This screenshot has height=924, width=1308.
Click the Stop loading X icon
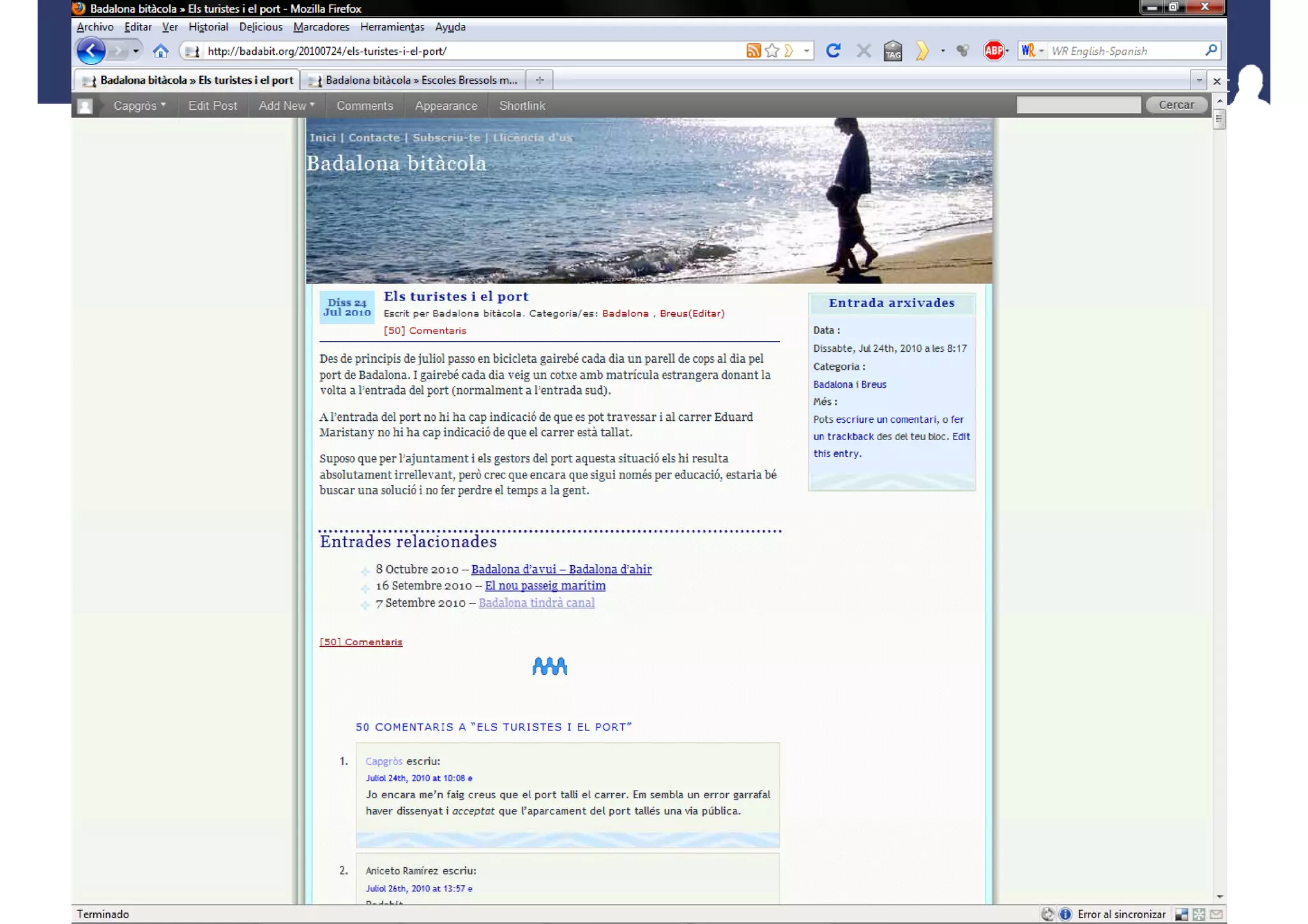(x=863, y=50)
